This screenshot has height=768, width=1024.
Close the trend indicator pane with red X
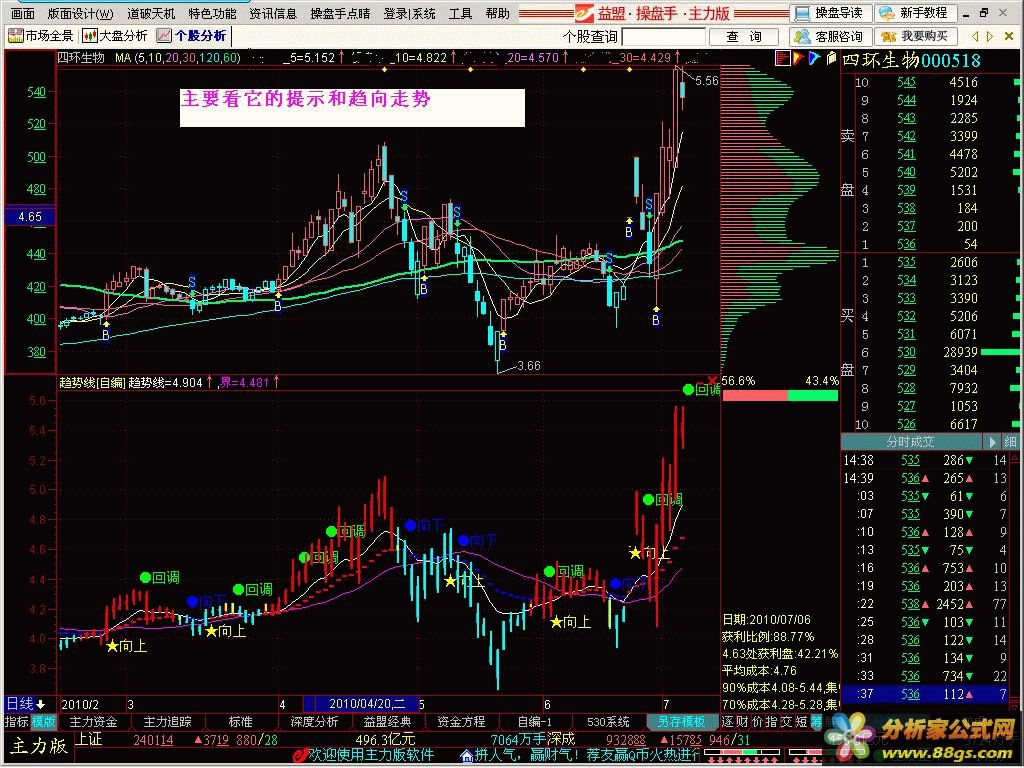[x=712, y=380]
